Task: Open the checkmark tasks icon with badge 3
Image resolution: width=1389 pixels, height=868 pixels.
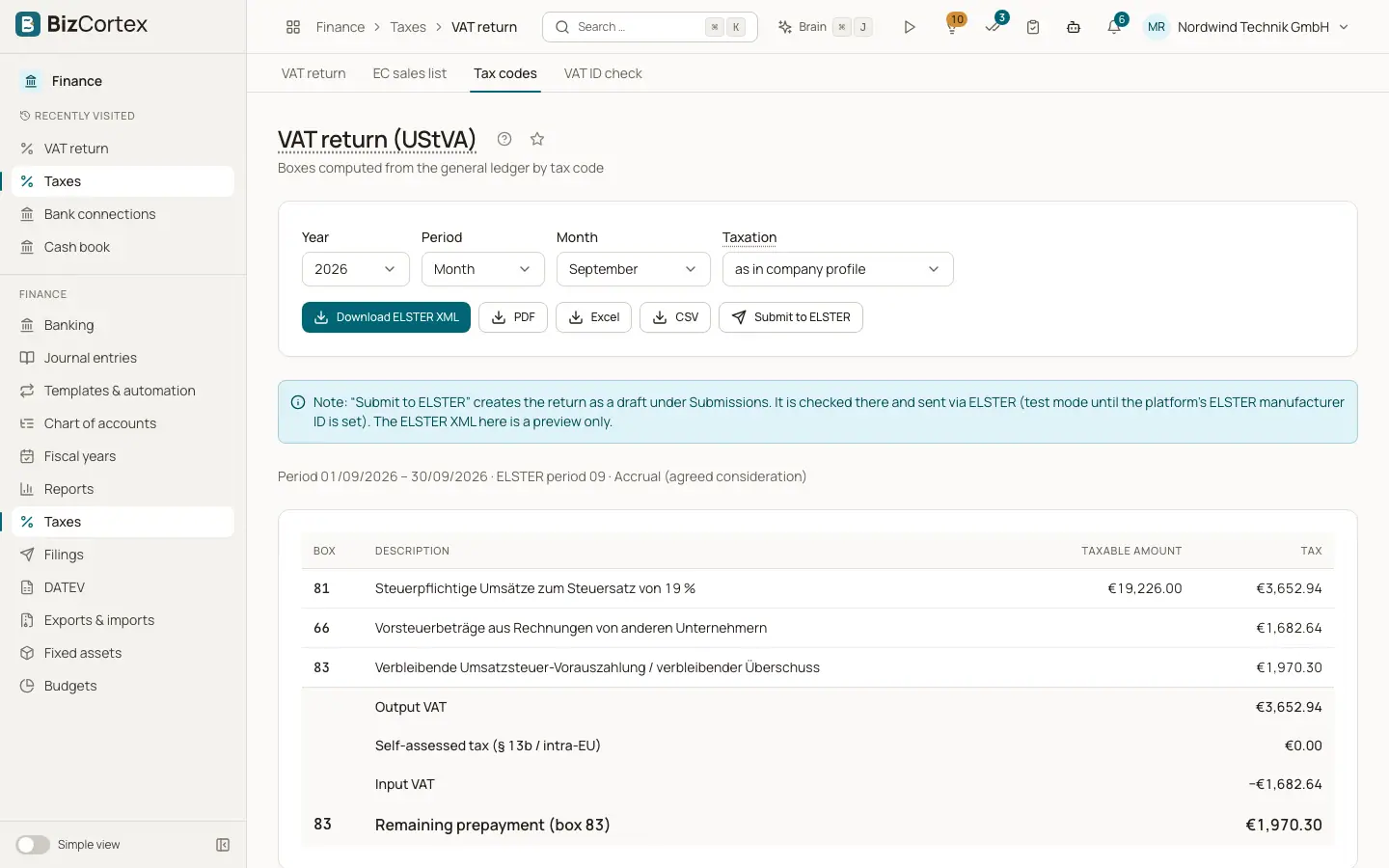Action: click(993, 27)
